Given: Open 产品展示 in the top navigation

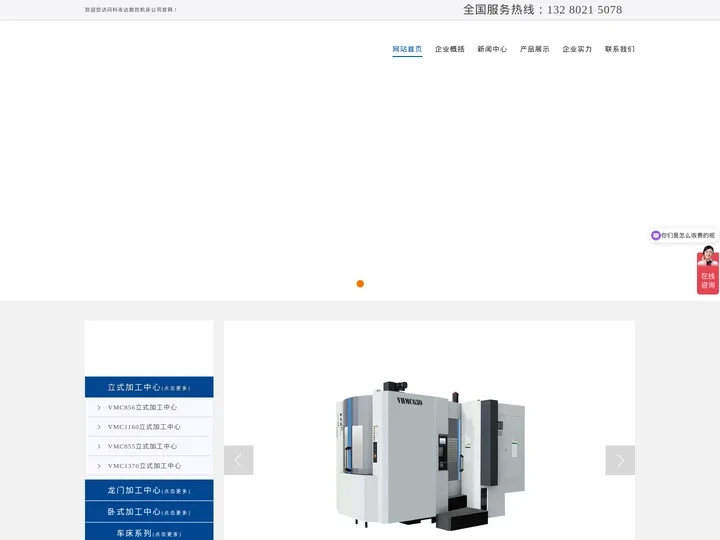Looking at the screenshot, I should pos(534,49).
